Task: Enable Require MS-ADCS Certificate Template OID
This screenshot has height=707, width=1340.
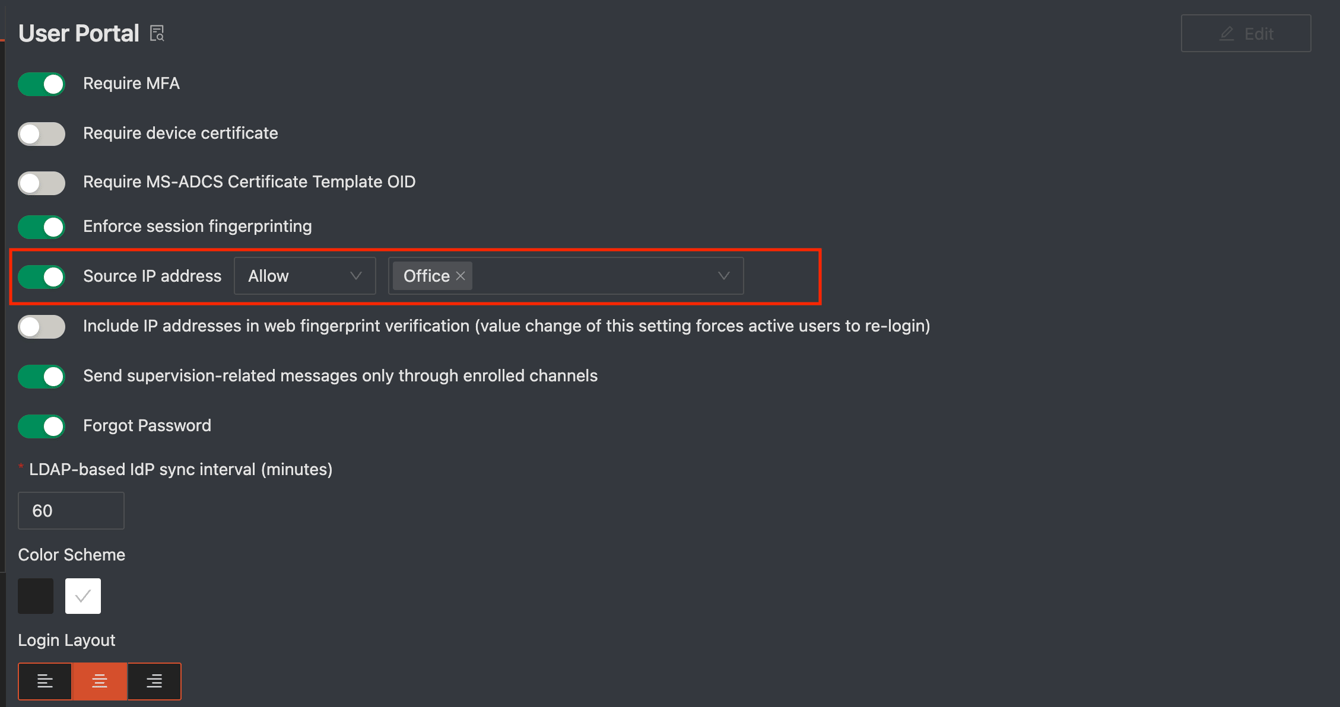Action: 42,183
